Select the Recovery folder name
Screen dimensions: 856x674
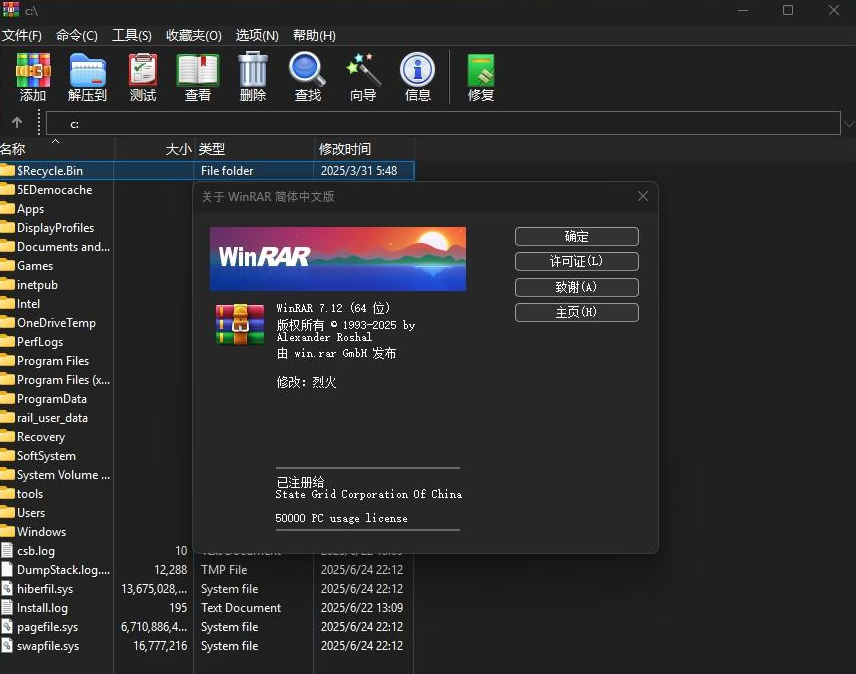click(41, 437)
